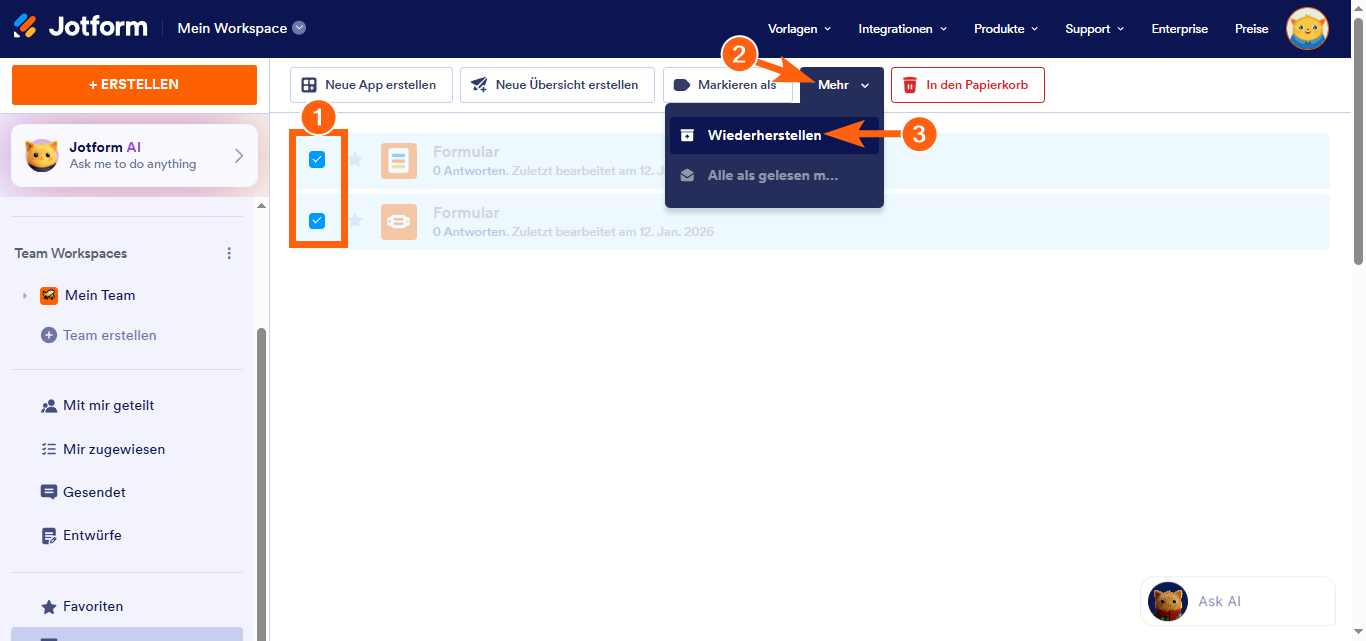Click sidebar scroll-up arrow

click(x=262, y=206)
